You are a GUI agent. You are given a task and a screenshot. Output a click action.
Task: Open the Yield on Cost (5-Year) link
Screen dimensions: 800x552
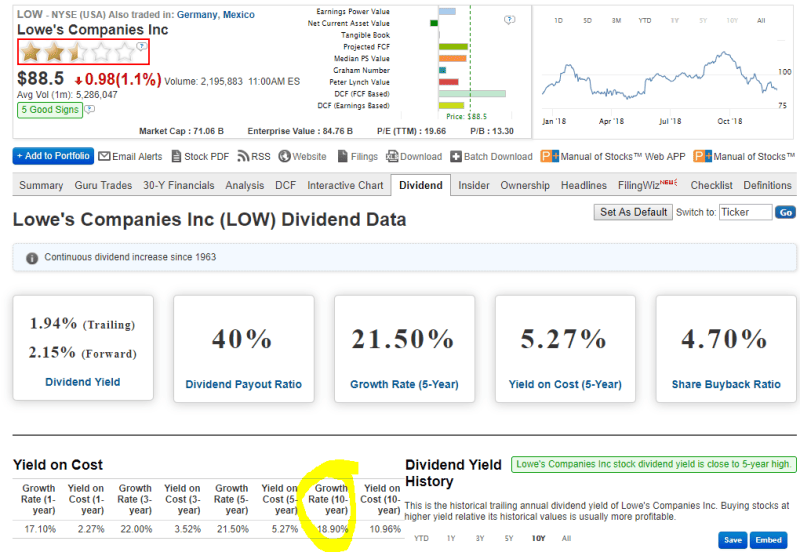[565, 384]
